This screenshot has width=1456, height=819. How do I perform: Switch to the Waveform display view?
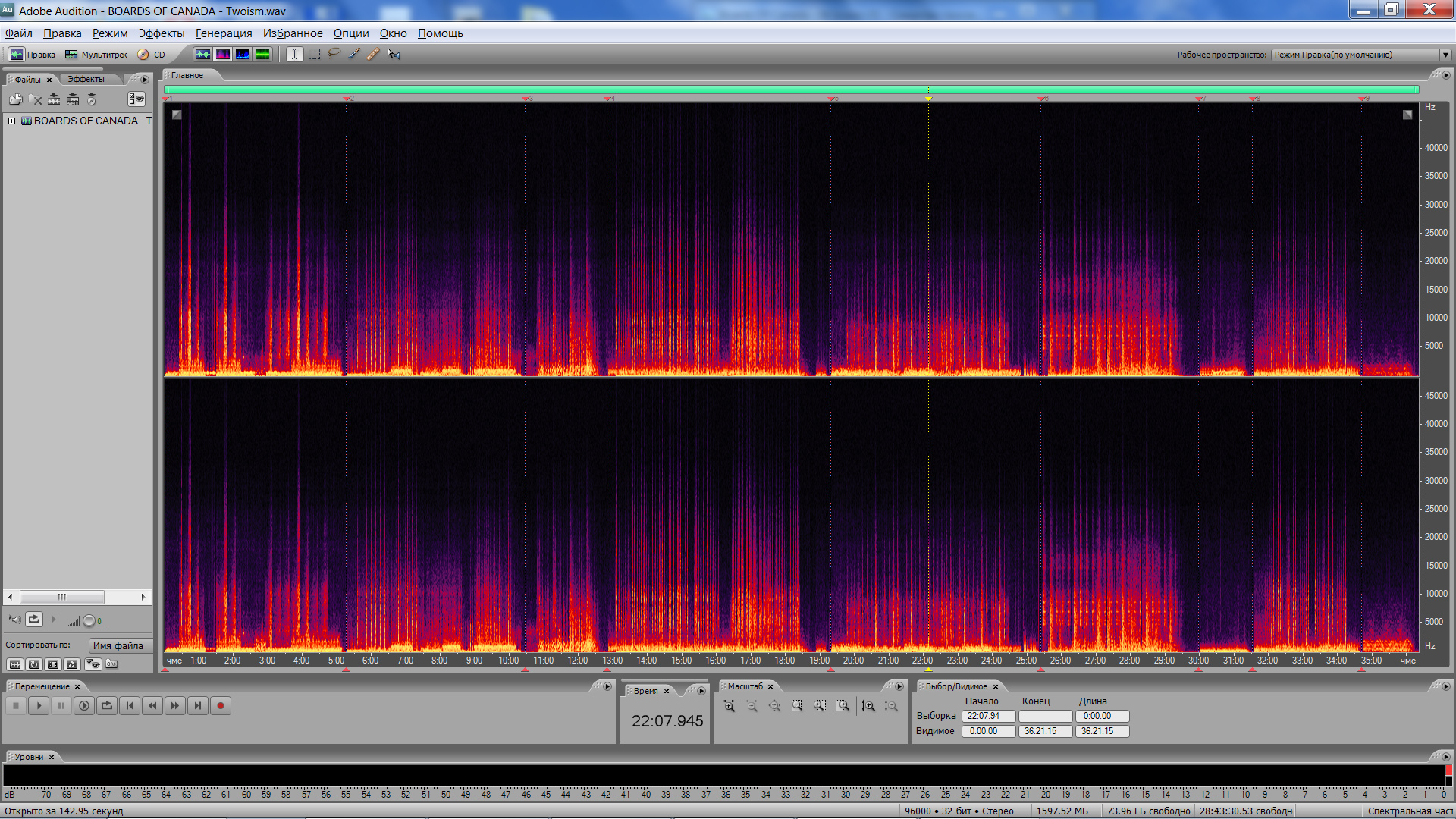click(202, 55)
